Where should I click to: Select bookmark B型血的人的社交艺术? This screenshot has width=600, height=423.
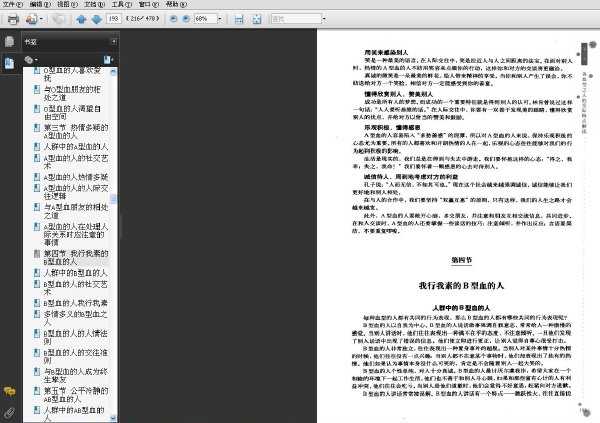coord(76,288)
